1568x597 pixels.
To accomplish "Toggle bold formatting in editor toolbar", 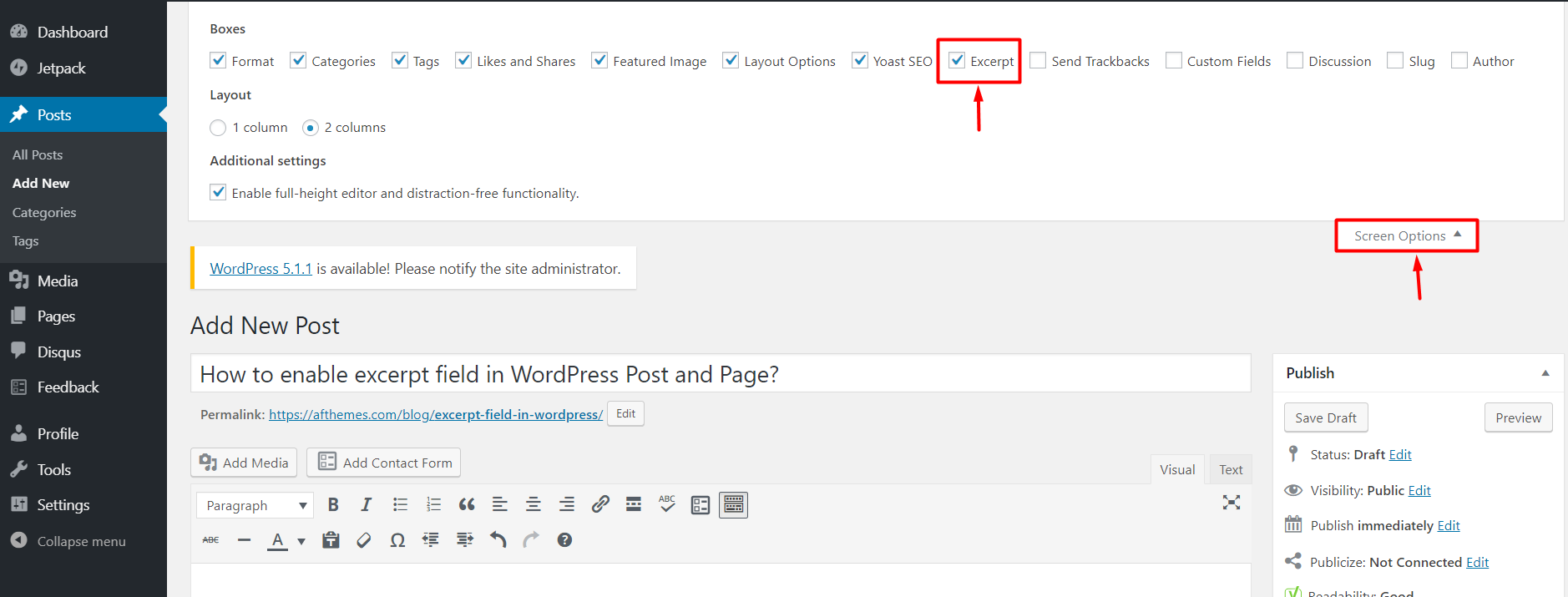I will point(333,504).
